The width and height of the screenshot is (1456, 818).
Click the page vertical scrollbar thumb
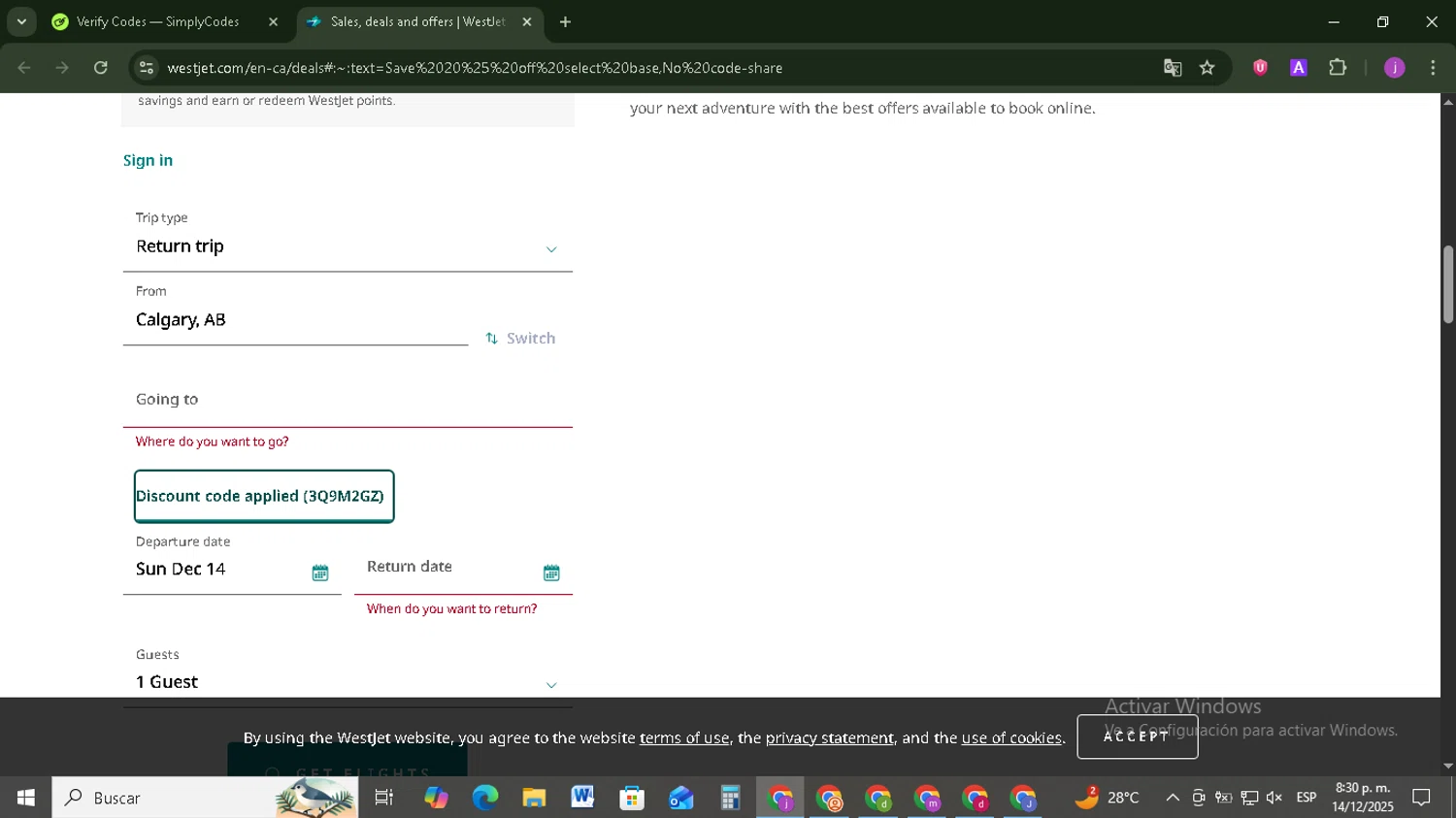click(x=1448, y=284)
